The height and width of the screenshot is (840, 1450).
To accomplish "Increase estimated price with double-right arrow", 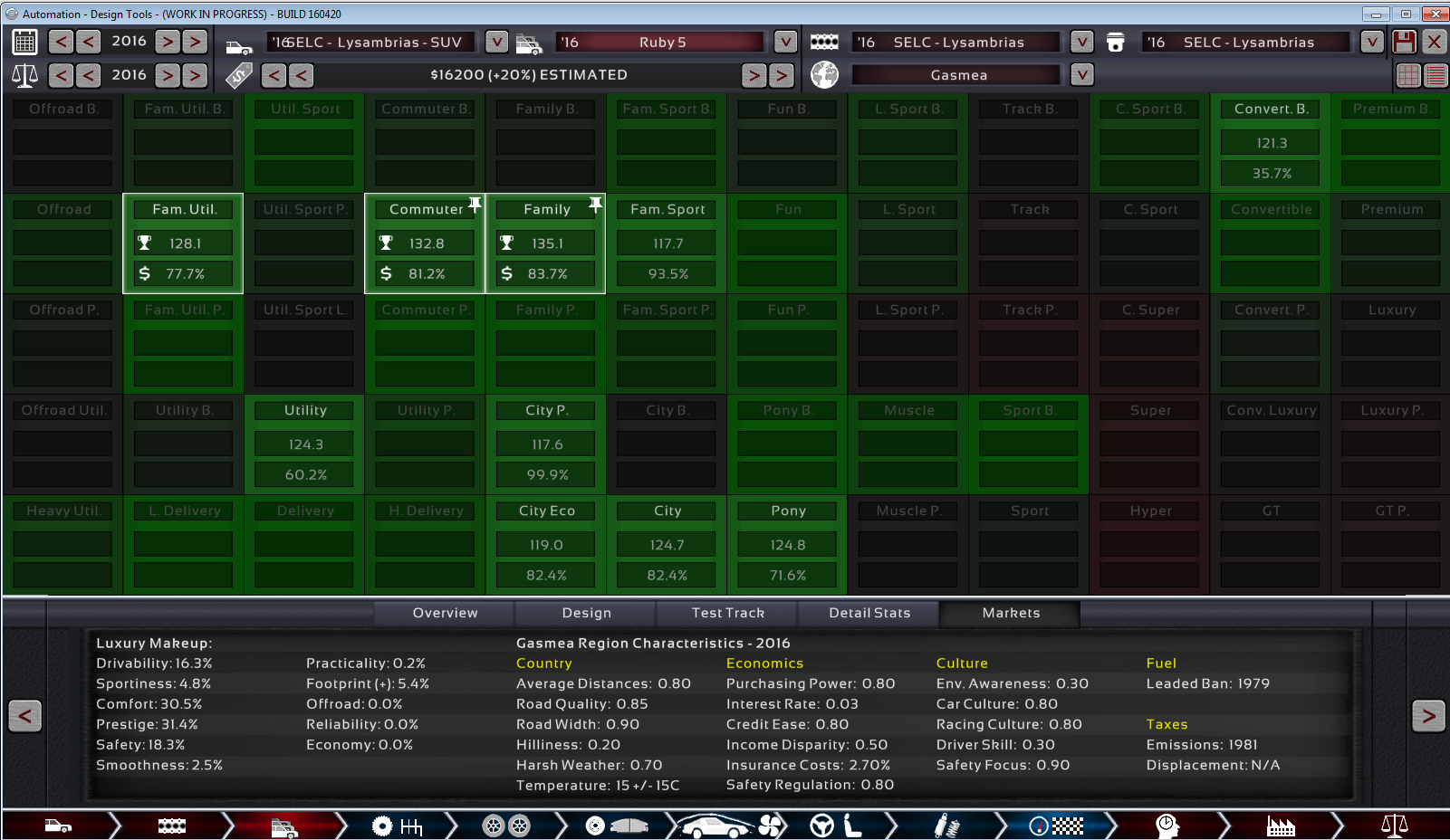I will click(782, 75).
